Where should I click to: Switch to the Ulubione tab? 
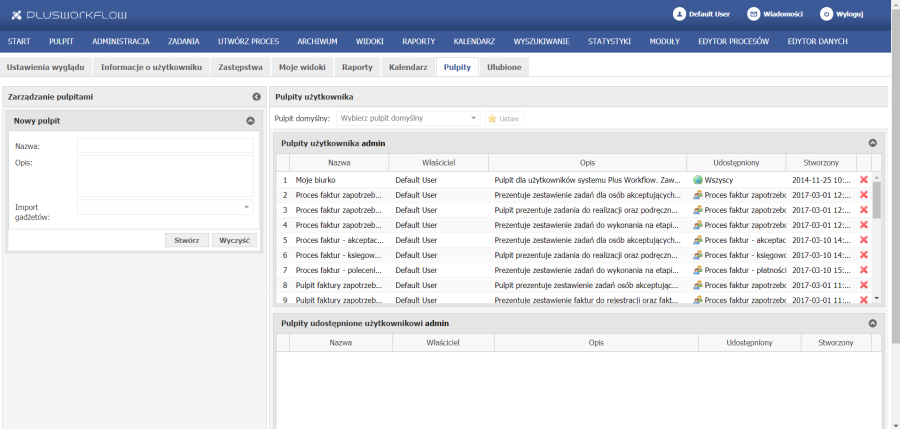pyautogui.click(x=503, y=67)
